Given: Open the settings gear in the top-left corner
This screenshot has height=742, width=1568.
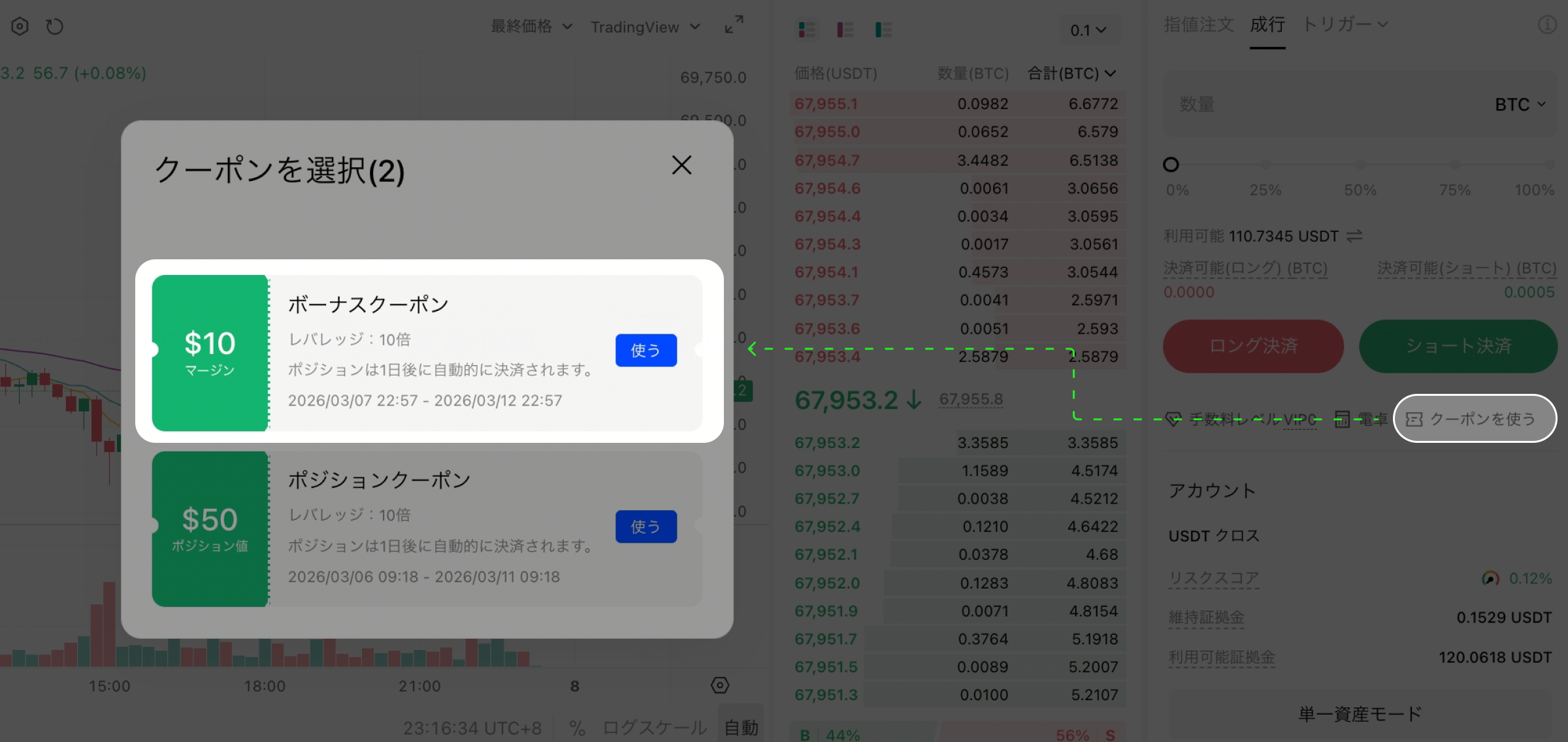Looking at the screenshot, I should [x=20, y=25].
